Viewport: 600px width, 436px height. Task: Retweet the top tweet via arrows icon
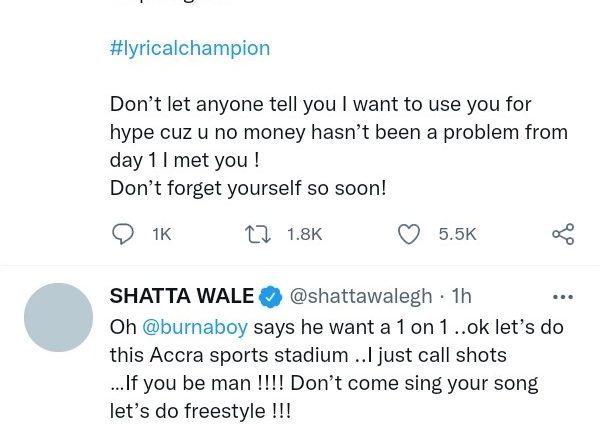259,234
